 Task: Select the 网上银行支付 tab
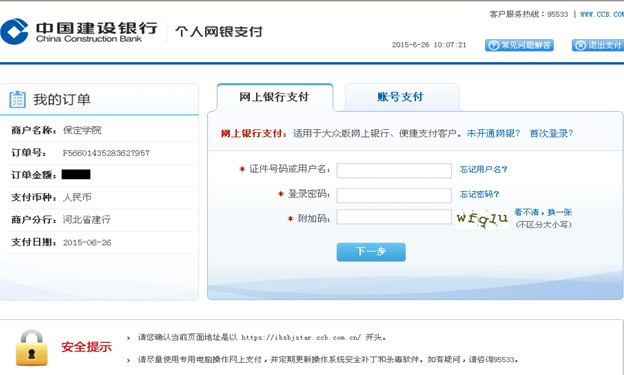(275, 97)
